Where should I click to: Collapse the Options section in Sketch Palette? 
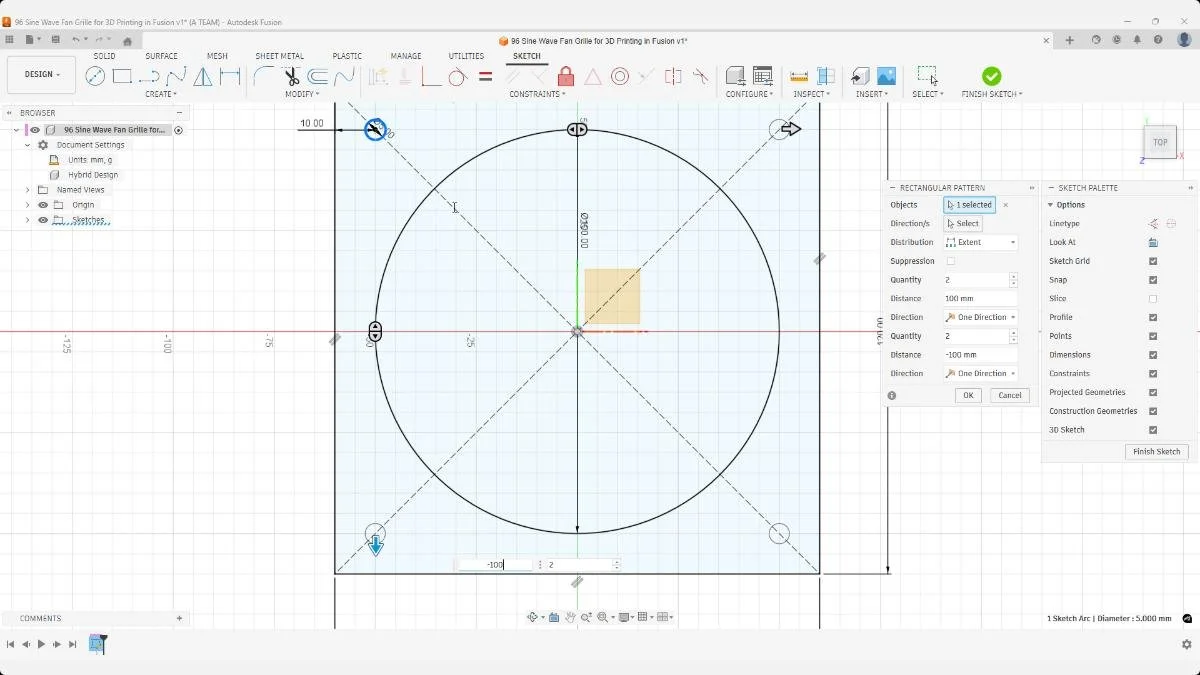click(1051, 205)
